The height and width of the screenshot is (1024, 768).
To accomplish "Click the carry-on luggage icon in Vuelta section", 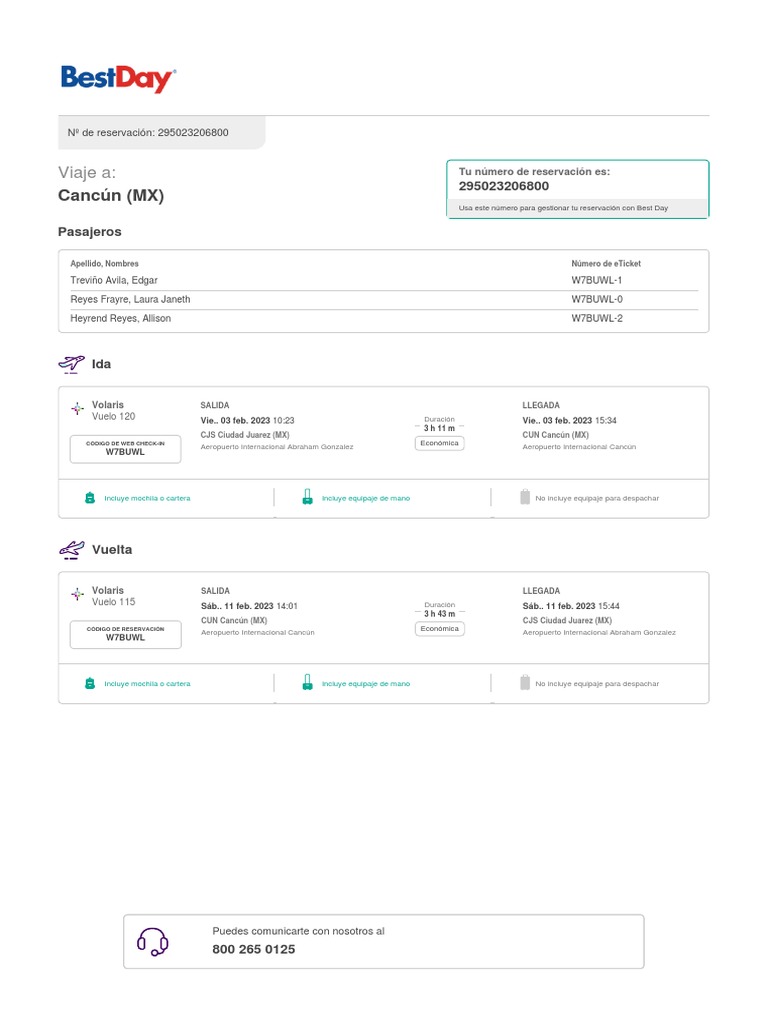I will [x=307, y=684].
